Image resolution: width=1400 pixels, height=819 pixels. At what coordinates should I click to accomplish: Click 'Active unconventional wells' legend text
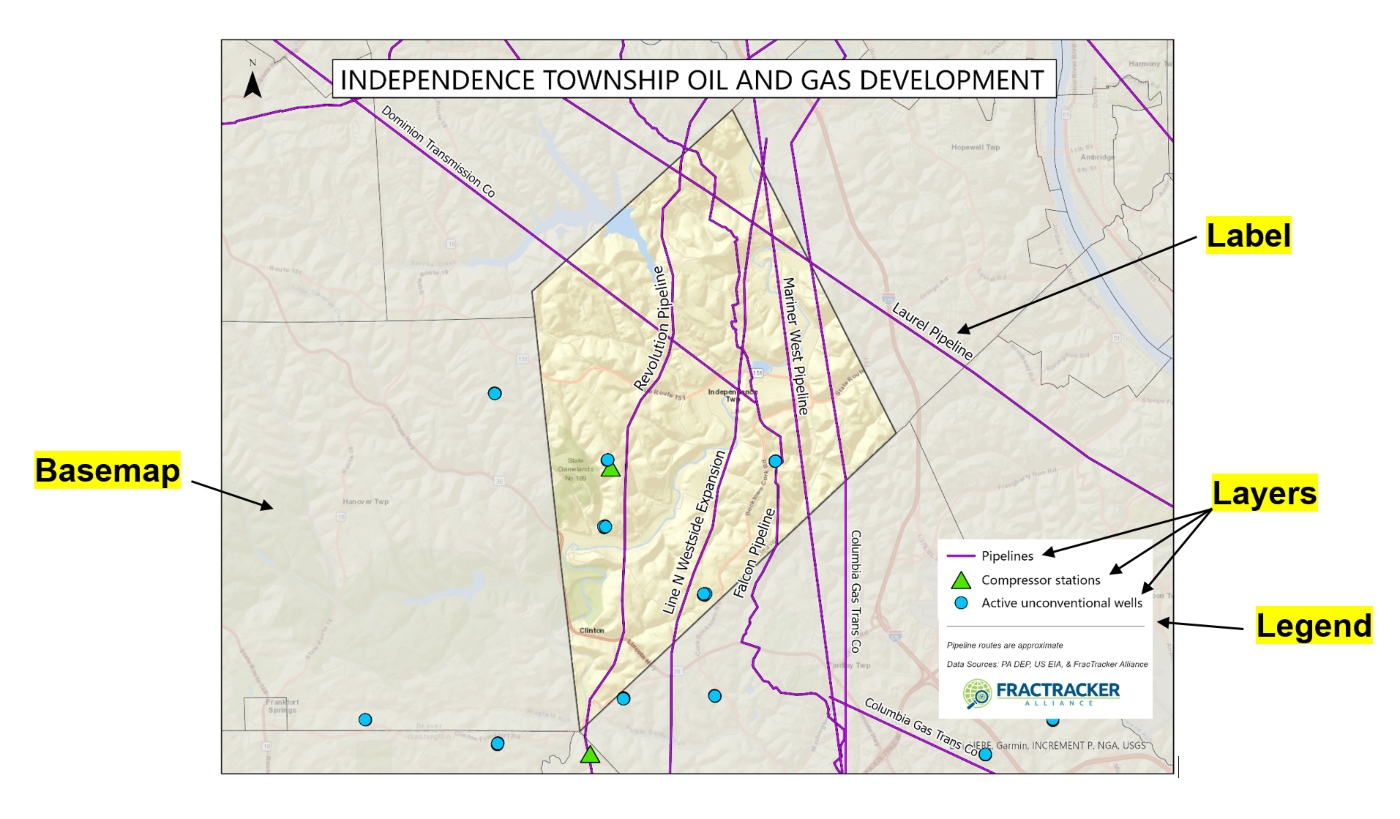tap(1061, 603)
